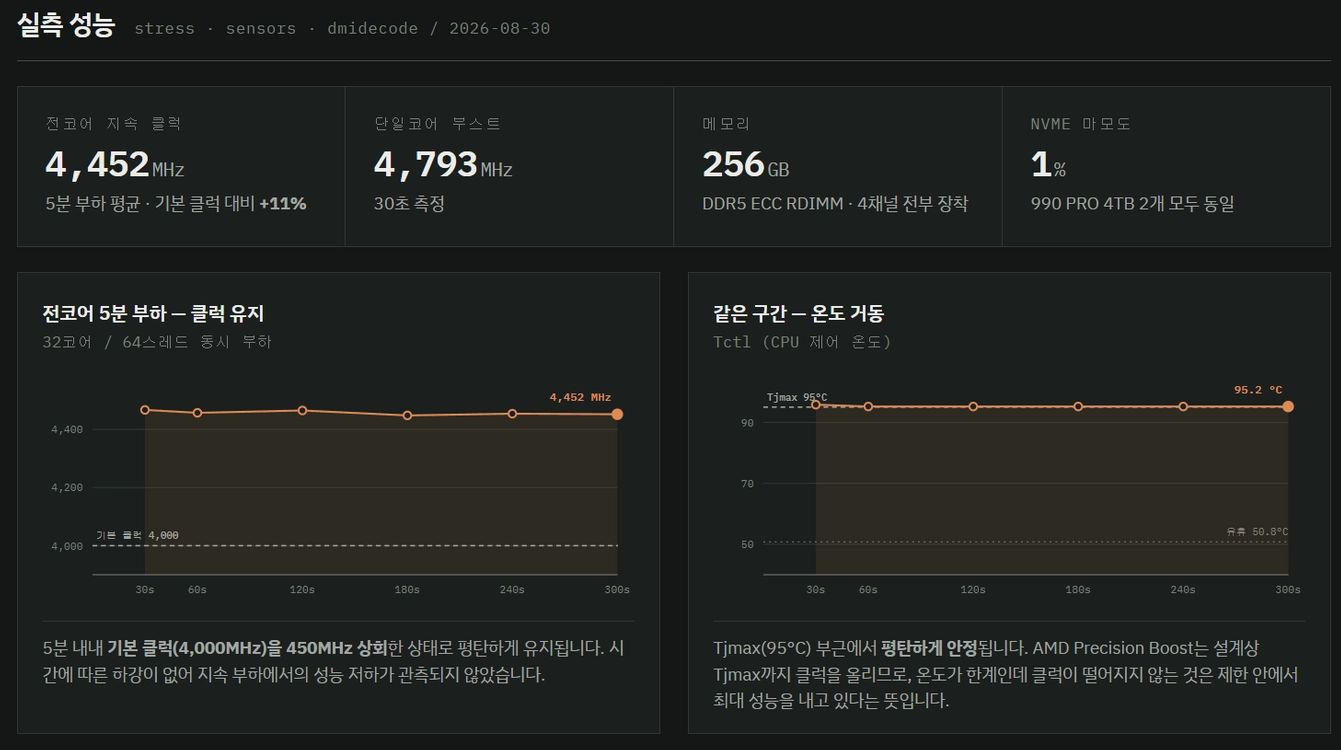
Task: Select the clock chart 60s data point
Action: 198,413
